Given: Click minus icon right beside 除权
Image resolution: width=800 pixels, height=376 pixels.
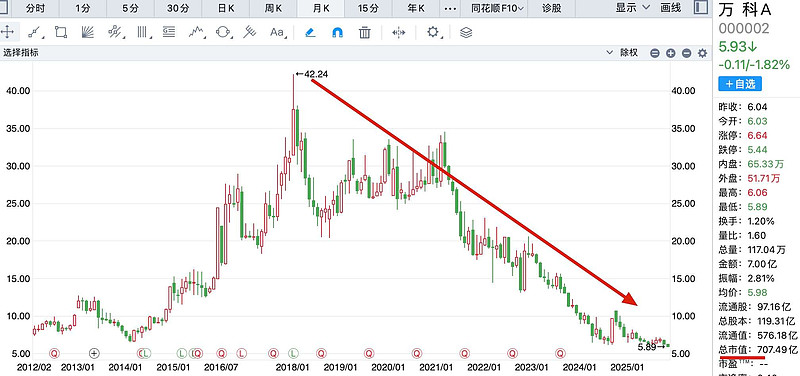Looking at the screenshot, I should [x=655, y=53].
